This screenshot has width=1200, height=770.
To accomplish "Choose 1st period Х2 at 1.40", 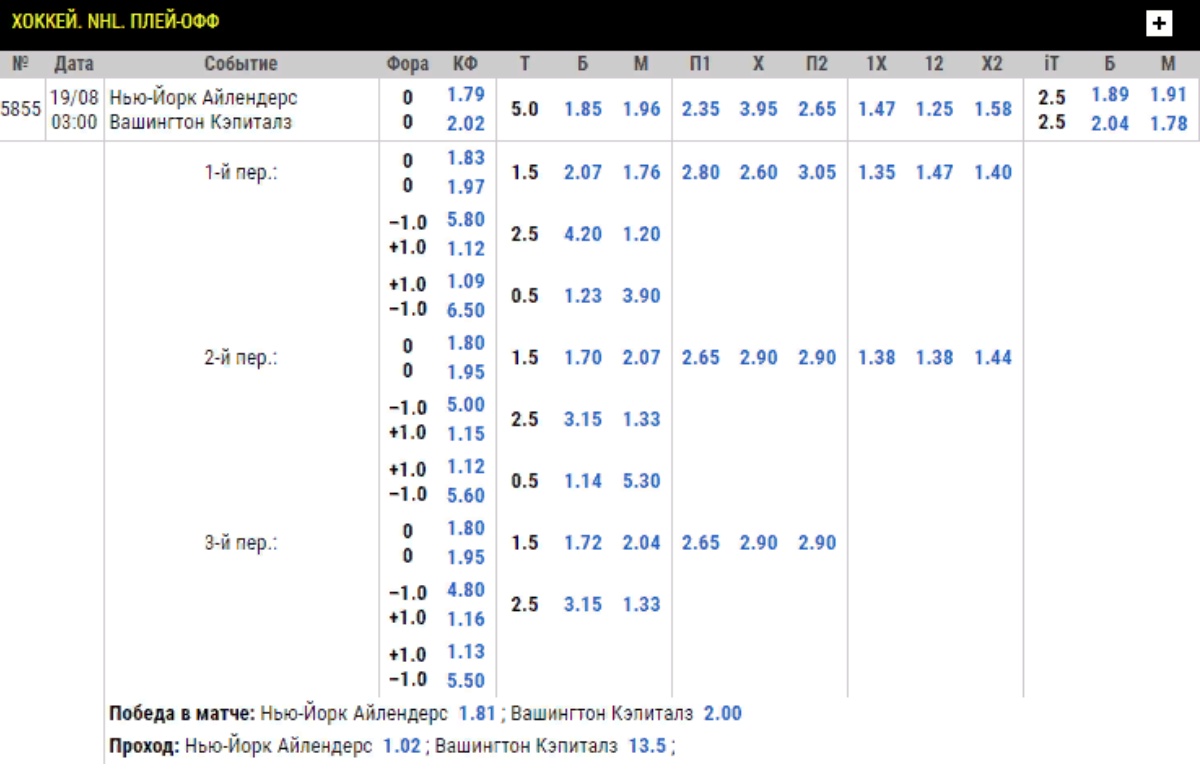I will coord(993,172).
